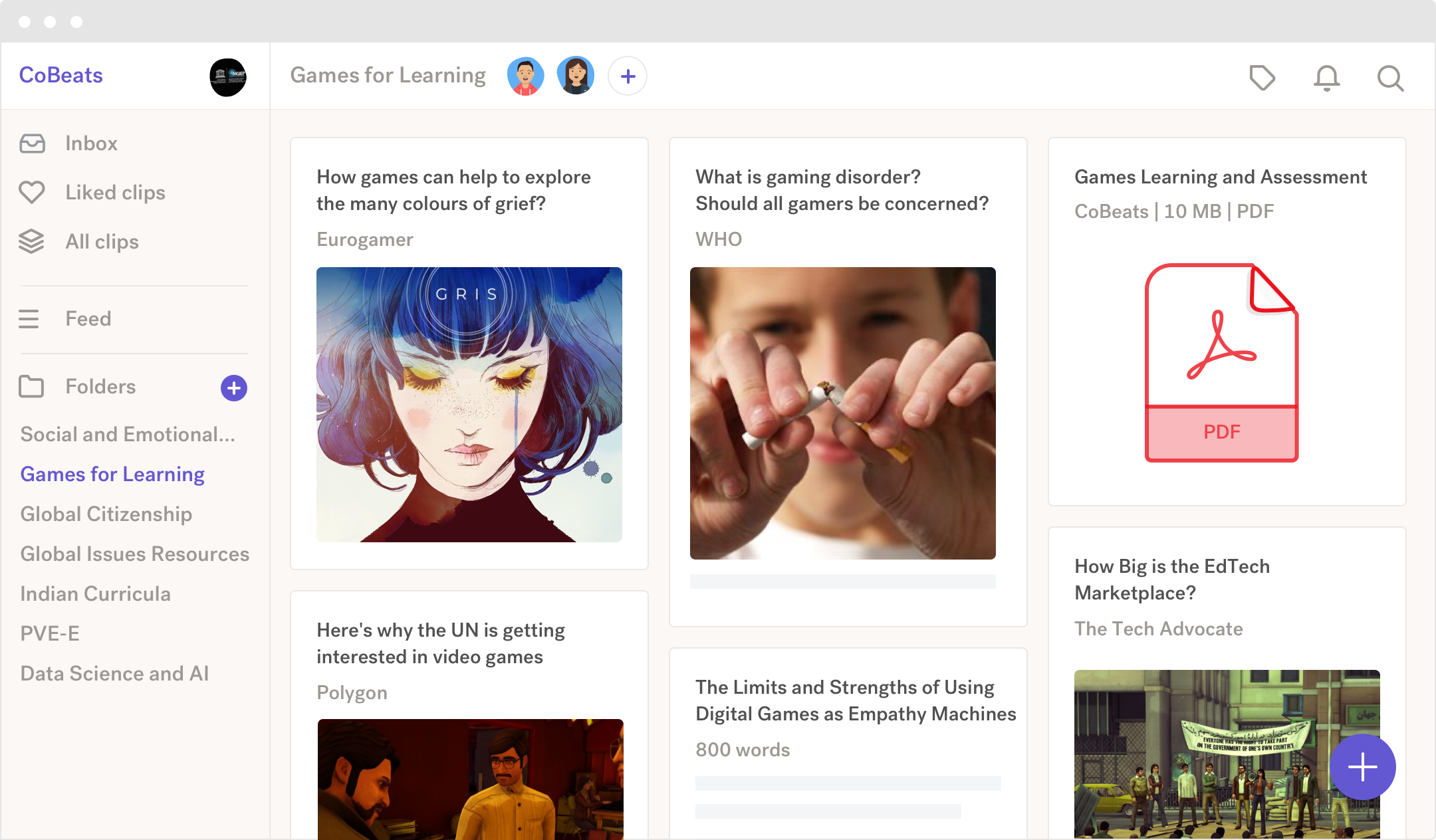This screenshot has height=840, width=1436.
Task: Open the GRIS article thumbnail
Action: (x=469, y=404)
